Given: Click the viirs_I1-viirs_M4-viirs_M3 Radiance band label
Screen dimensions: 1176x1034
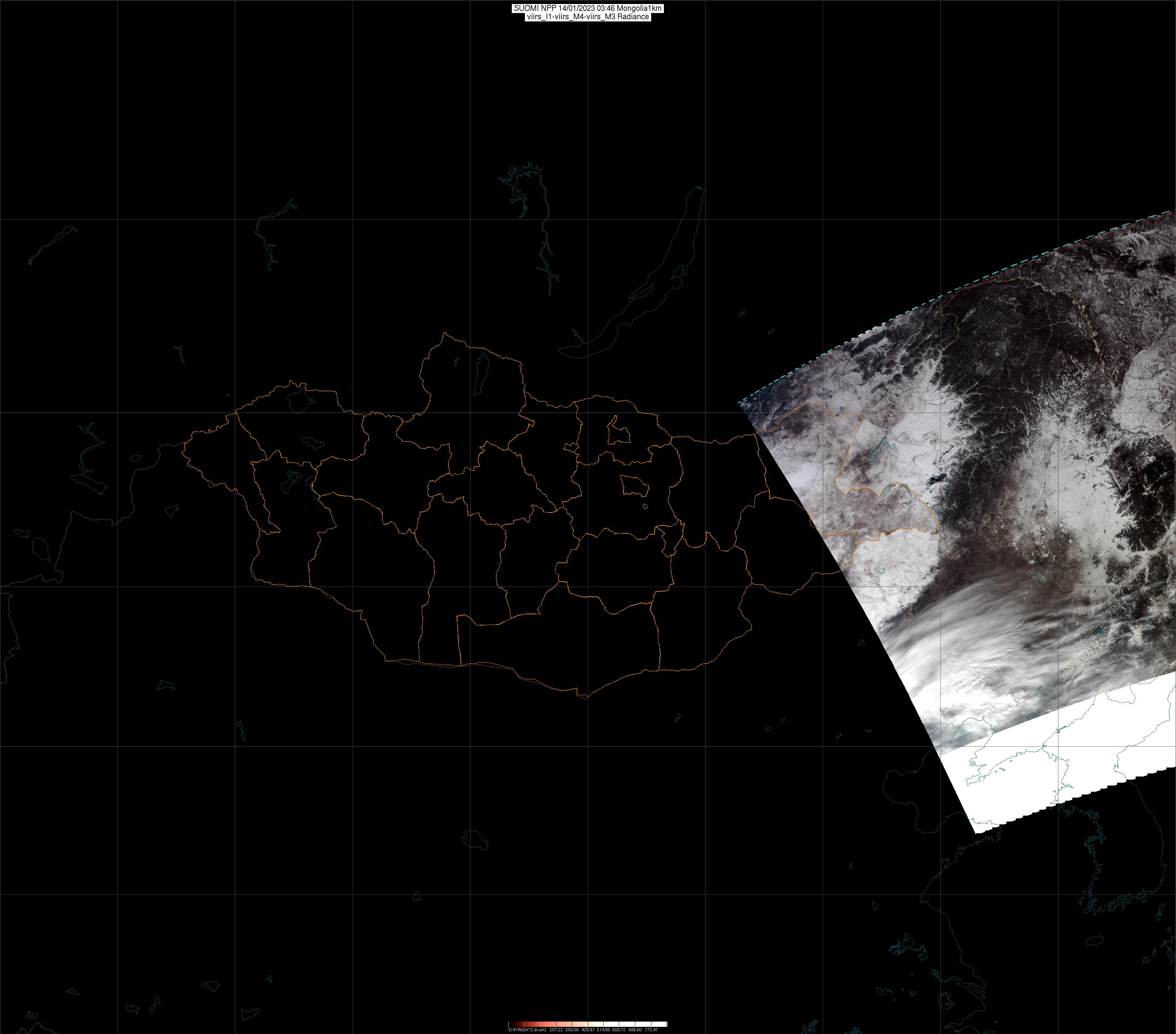Looking at the screenshot, I should click(x=588, y=17).
